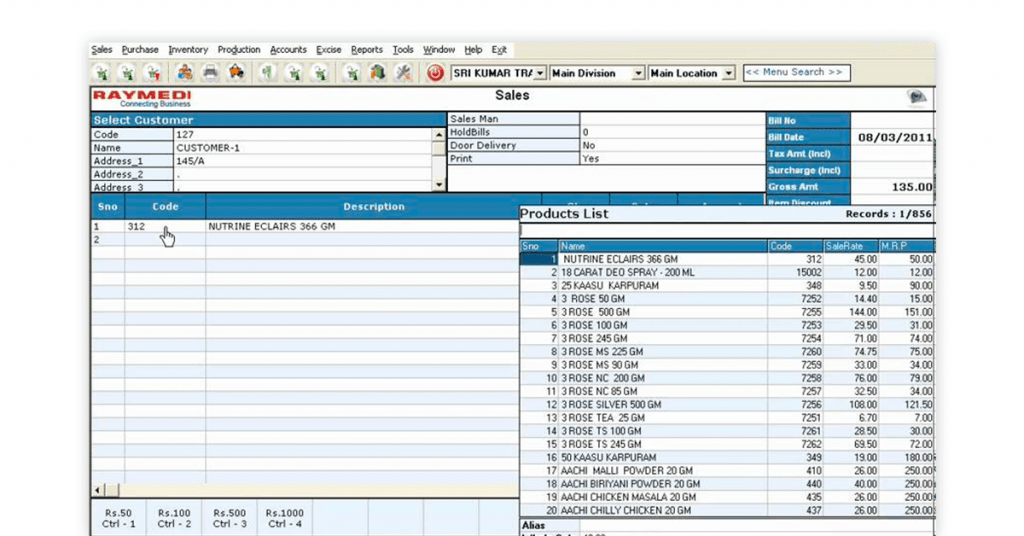
Task: Click the sales grid horizontal scrollbar left arrow
Action: click(97, 490)
